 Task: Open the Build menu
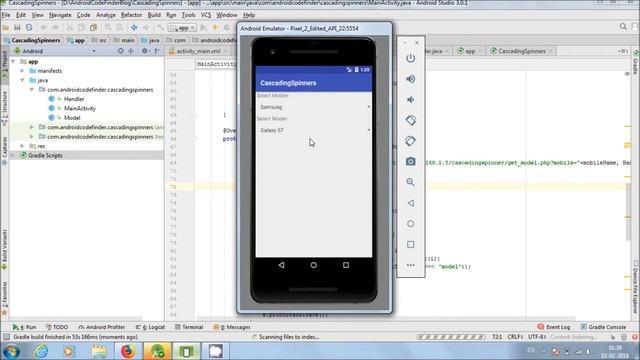point(154,15)
